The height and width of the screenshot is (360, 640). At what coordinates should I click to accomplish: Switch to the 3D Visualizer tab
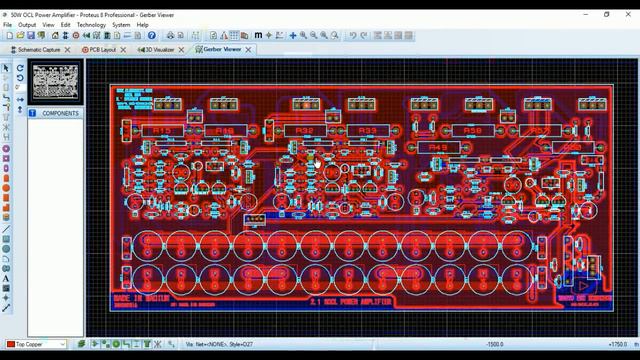click(x=156, y=49)
